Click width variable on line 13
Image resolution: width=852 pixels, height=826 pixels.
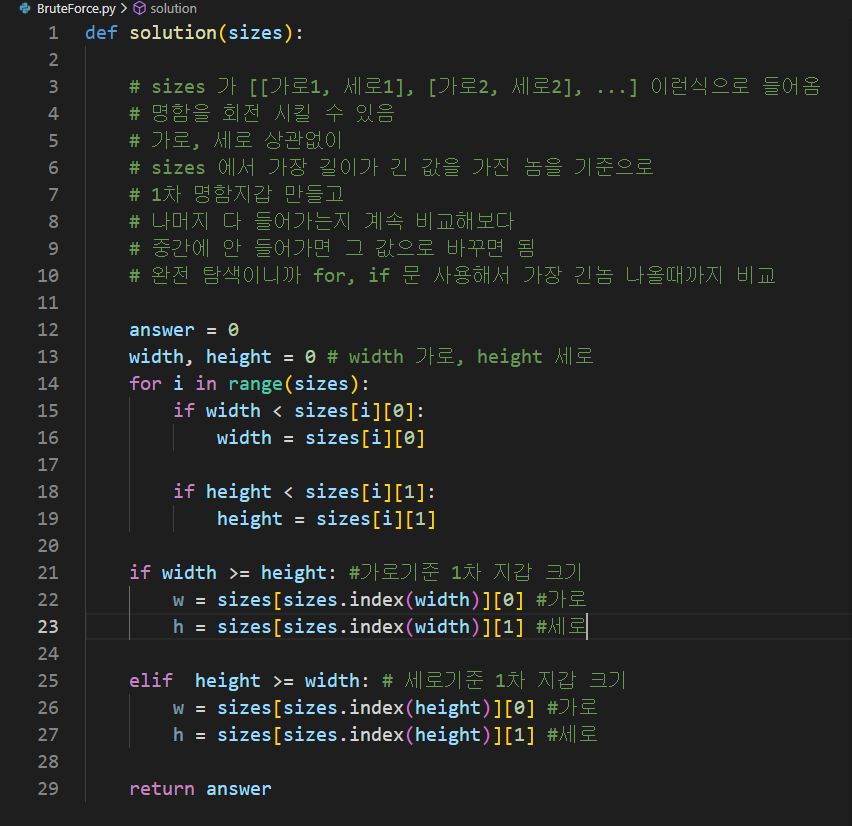click(x=156, y=356)
